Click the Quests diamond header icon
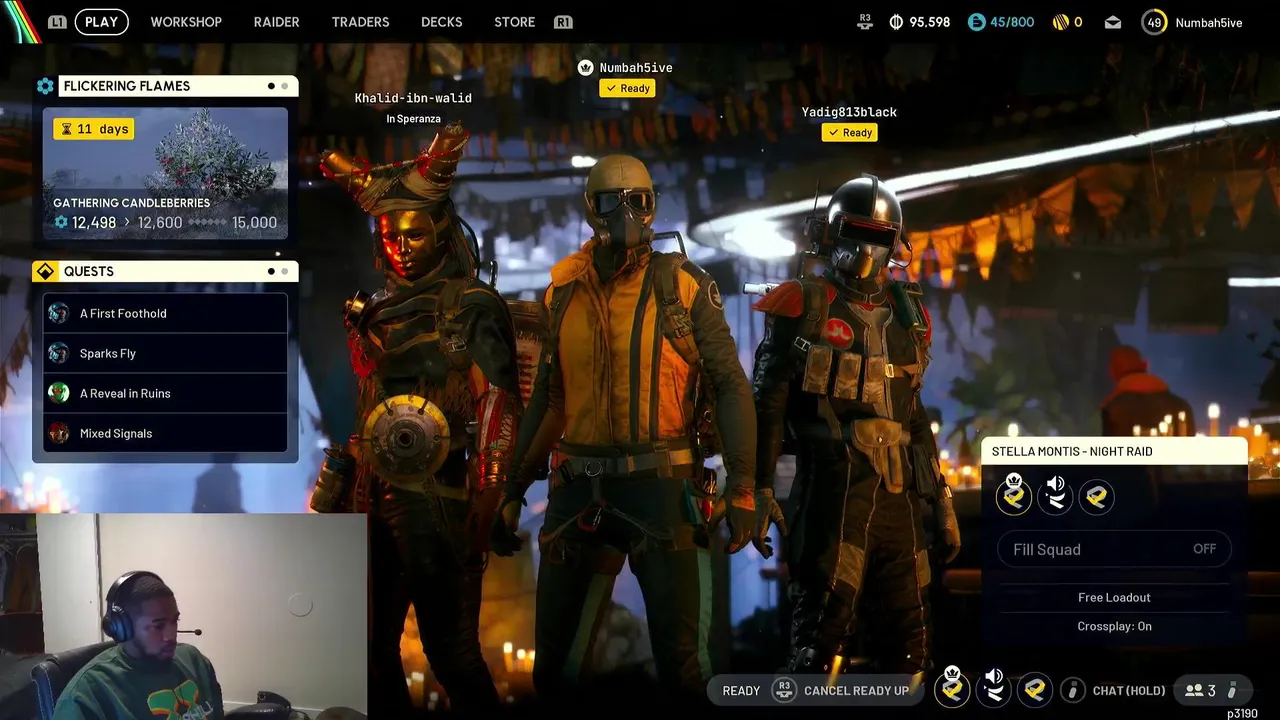Image resolution: width=1280 pixels, height=720 pixels. pyautogui.click(x=45, y=271)
